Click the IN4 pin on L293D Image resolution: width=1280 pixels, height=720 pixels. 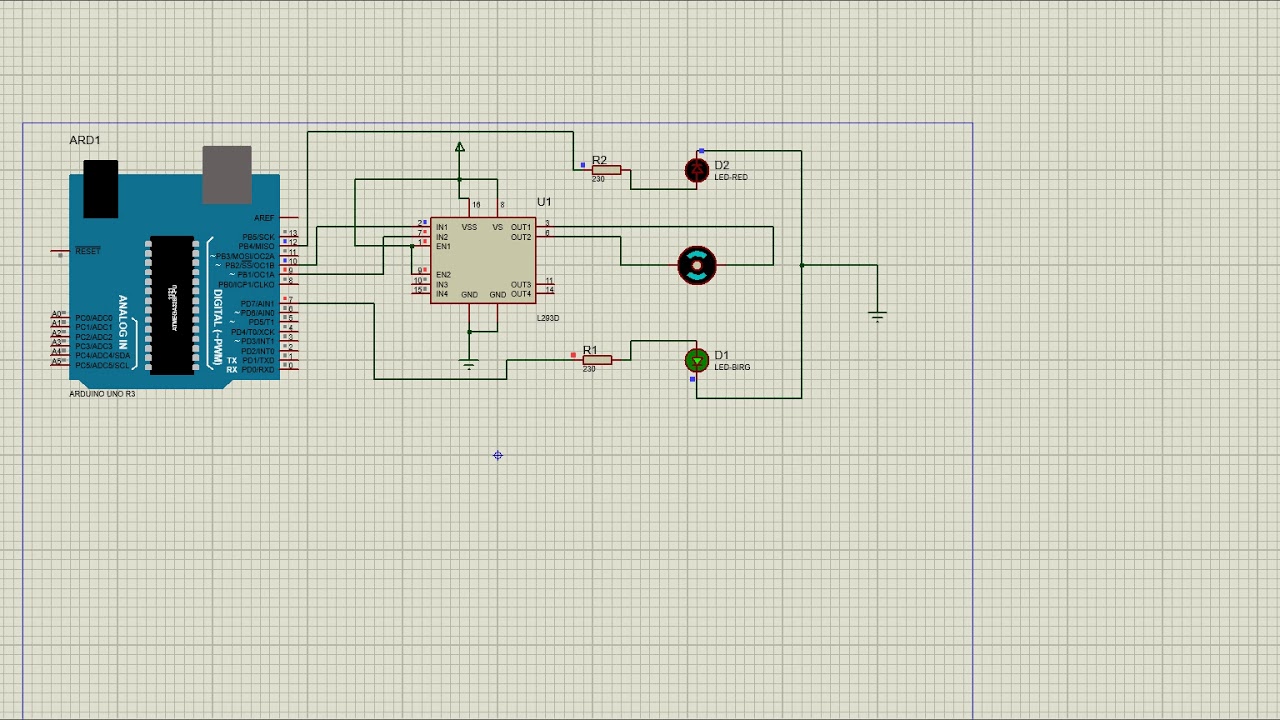click(442, 294)
